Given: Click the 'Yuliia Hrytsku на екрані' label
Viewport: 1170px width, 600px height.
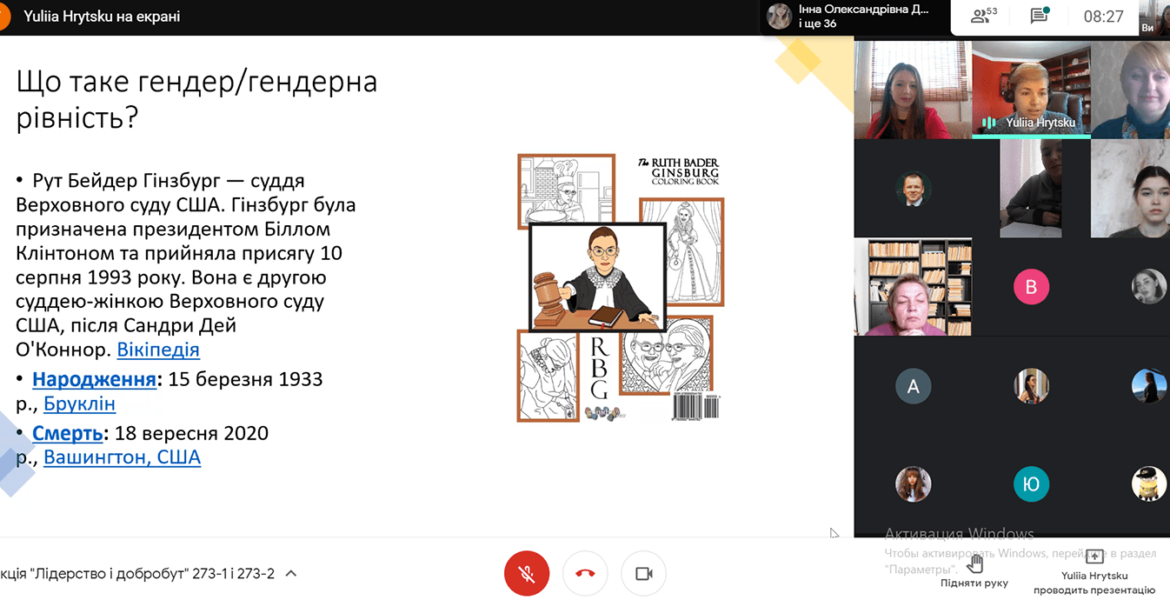Looking at the screenshot, I should (x=101, y=16).
